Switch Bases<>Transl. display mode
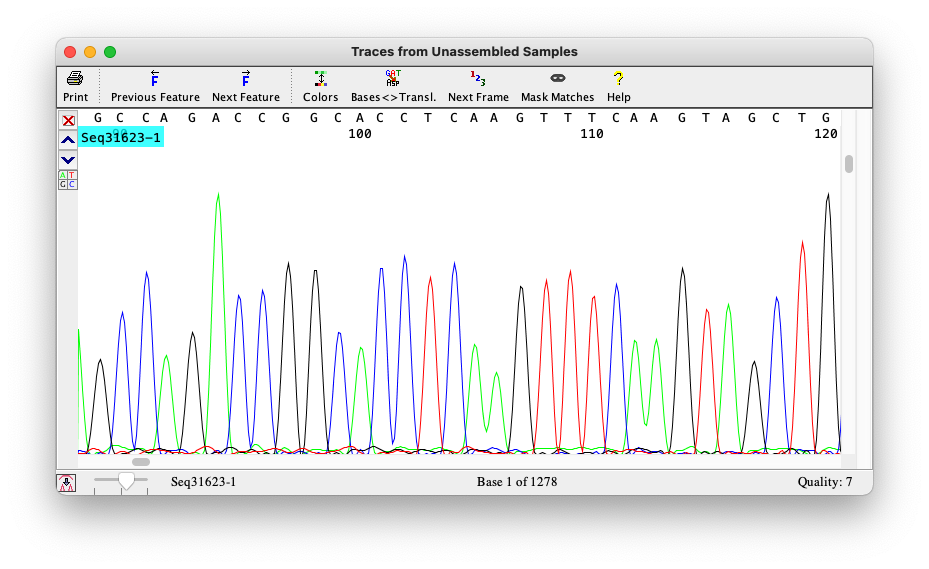The height and width of the screenshot is (569, 929). pos(393,79)
